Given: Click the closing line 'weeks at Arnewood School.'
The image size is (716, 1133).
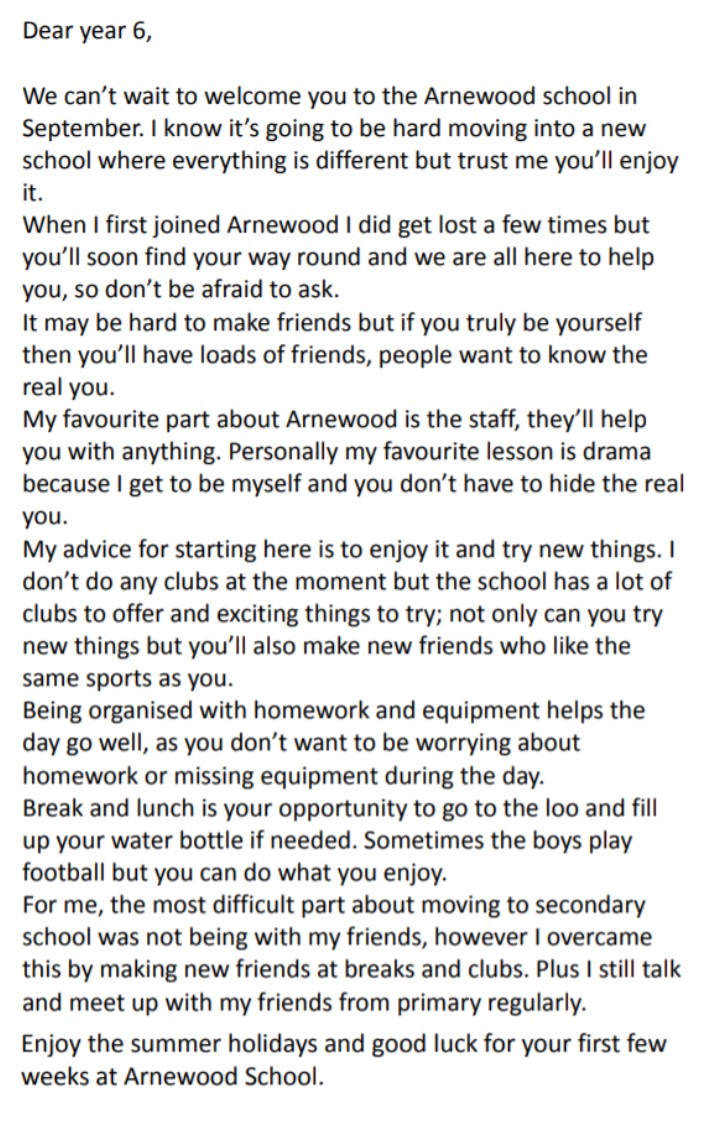Looking at the screenshot, I should click(x=173, y=1077).
